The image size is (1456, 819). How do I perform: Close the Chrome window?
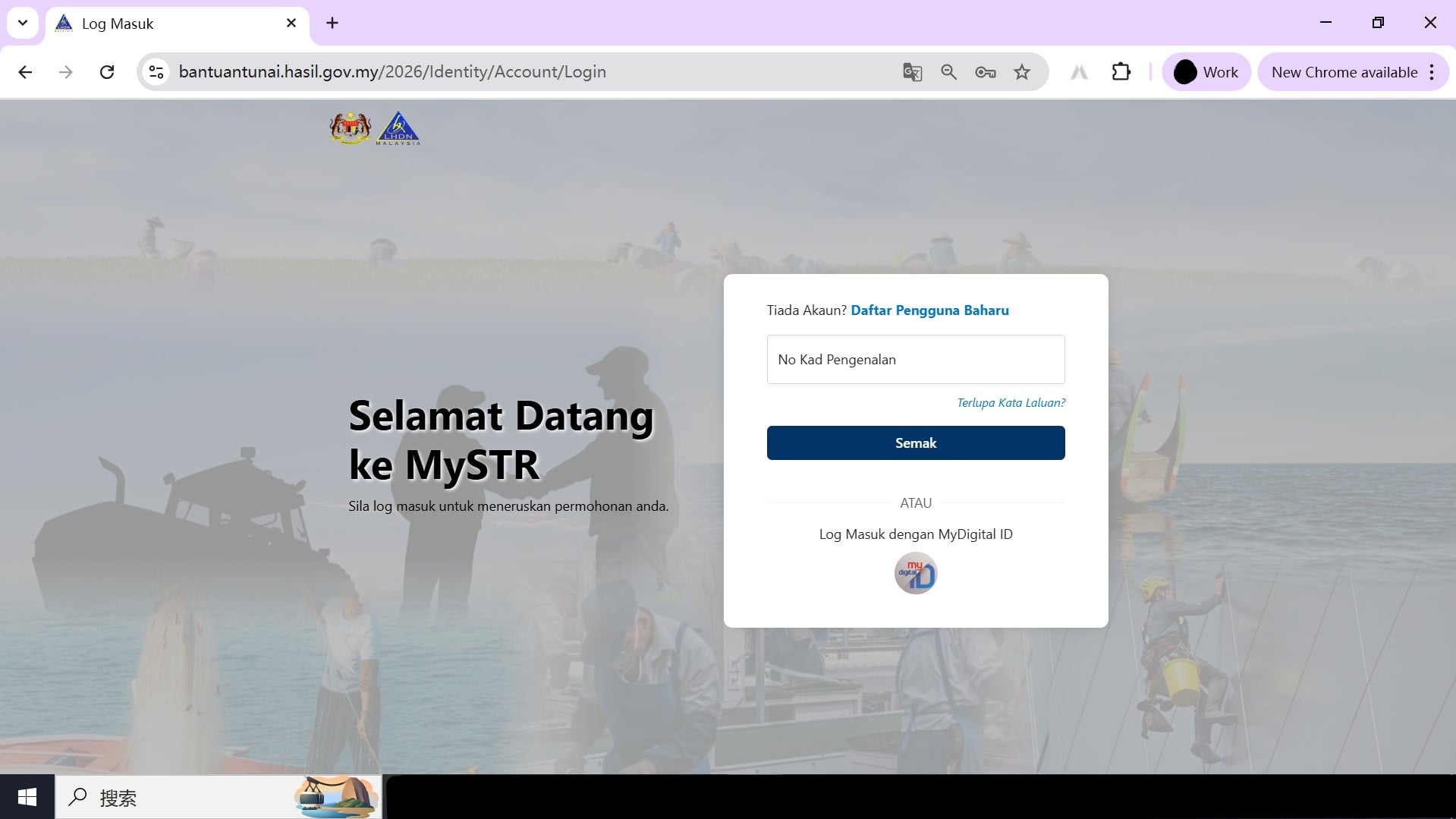[x=1430, y=23]
